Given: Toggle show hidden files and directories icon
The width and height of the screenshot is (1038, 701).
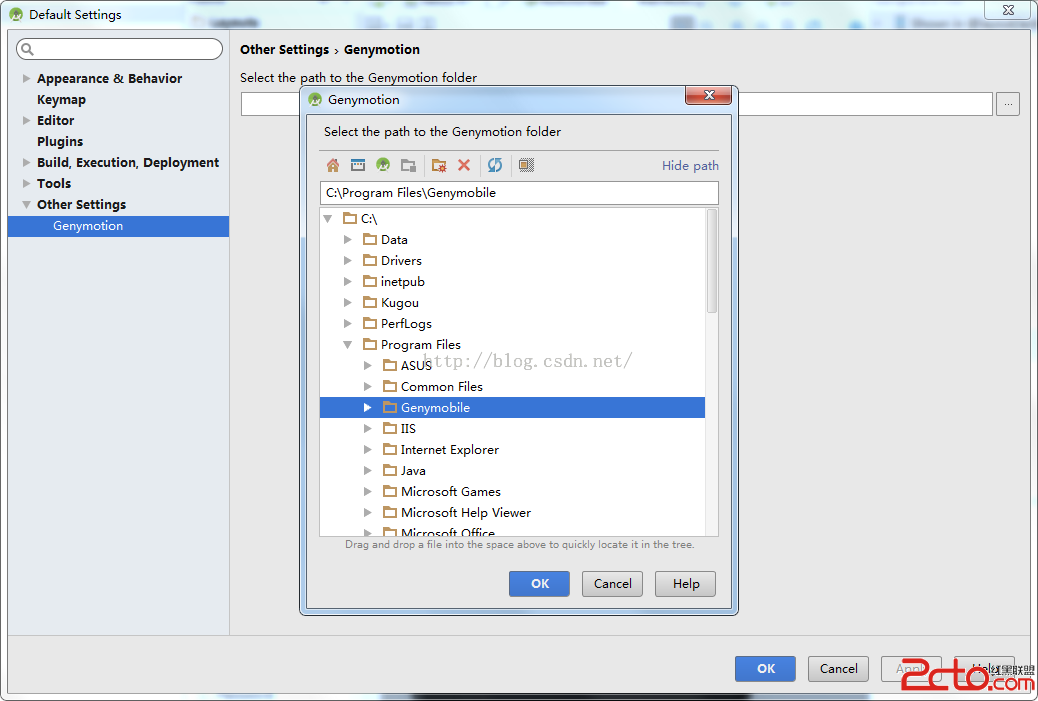Looking at the screenshot, I should [x=527, y=165].
